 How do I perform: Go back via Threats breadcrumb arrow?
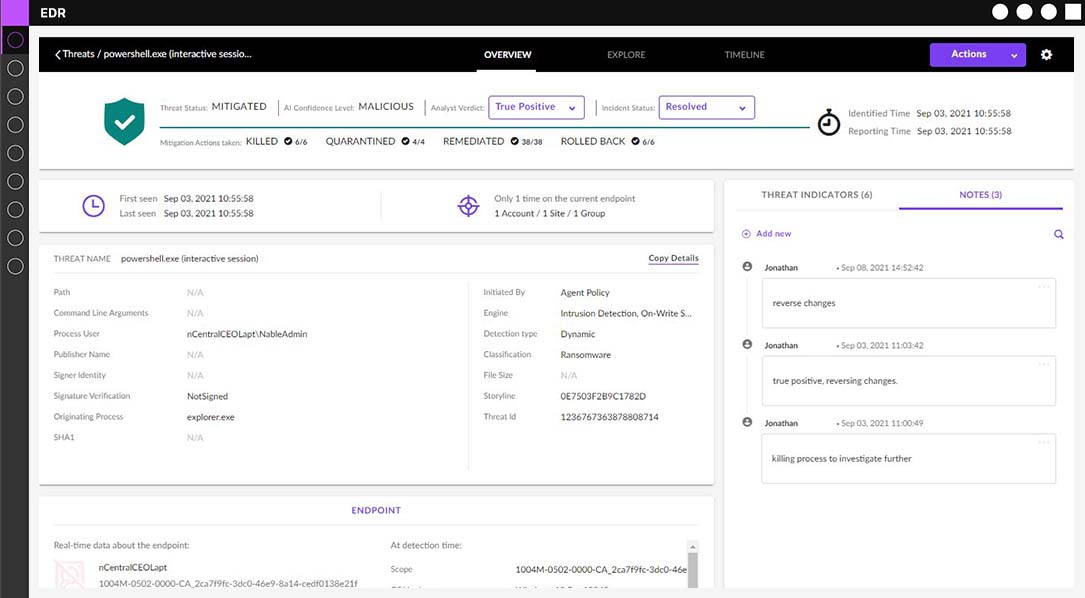[57, 54]
